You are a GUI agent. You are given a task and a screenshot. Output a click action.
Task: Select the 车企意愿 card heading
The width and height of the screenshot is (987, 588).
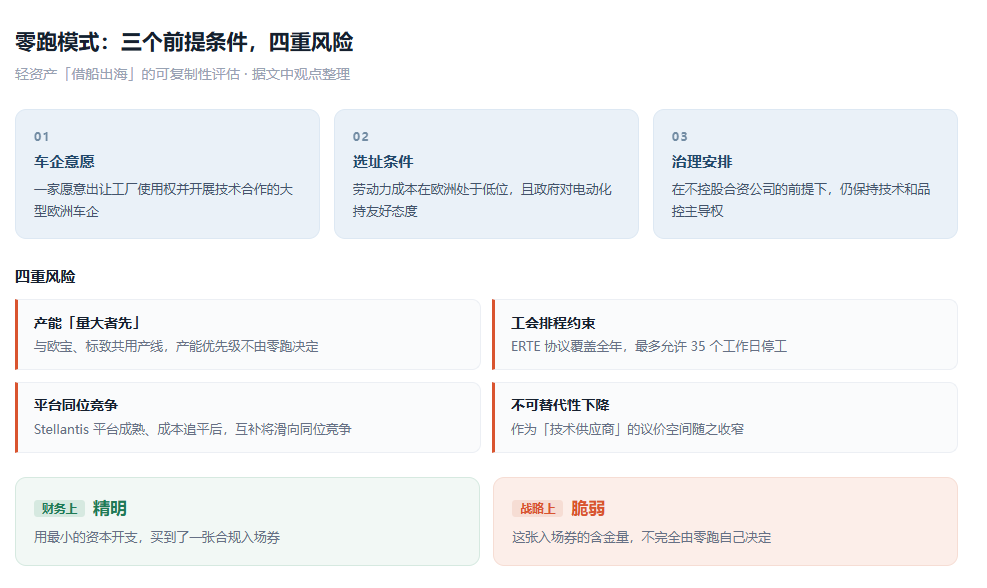(x=64, y=162)
